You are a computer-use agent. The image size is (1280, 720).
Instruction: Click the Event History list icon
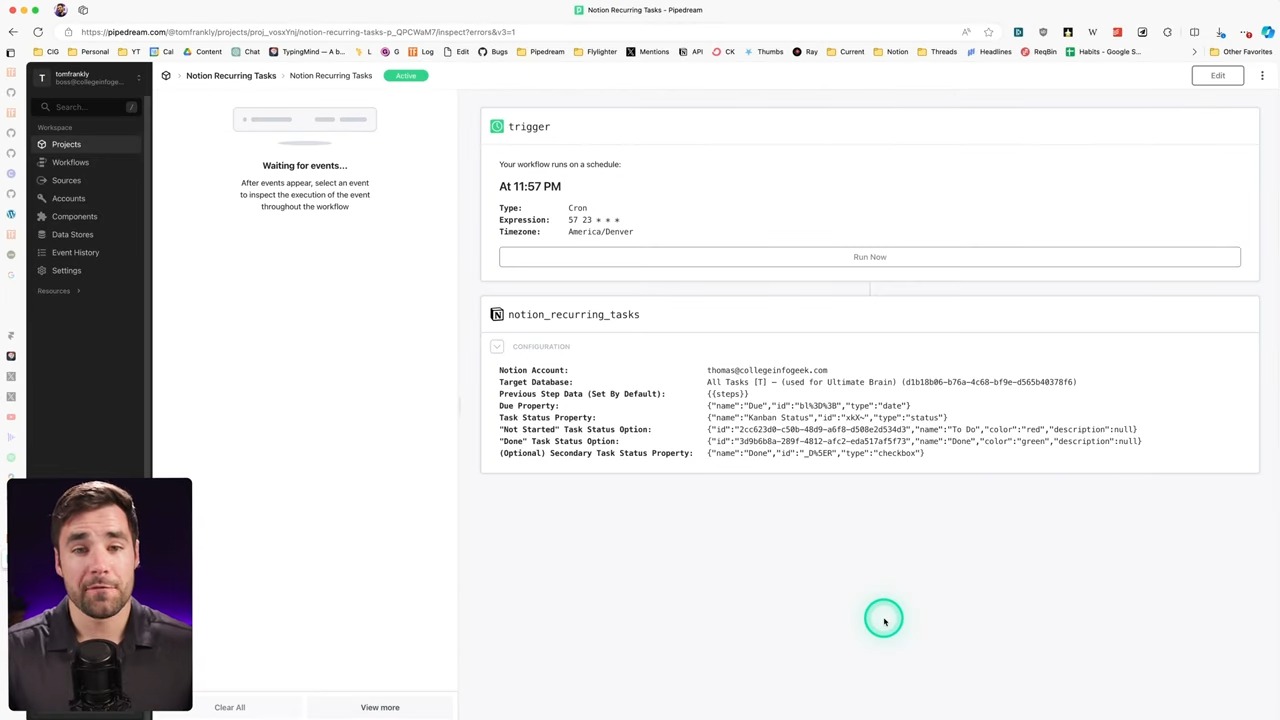[42, 252]
